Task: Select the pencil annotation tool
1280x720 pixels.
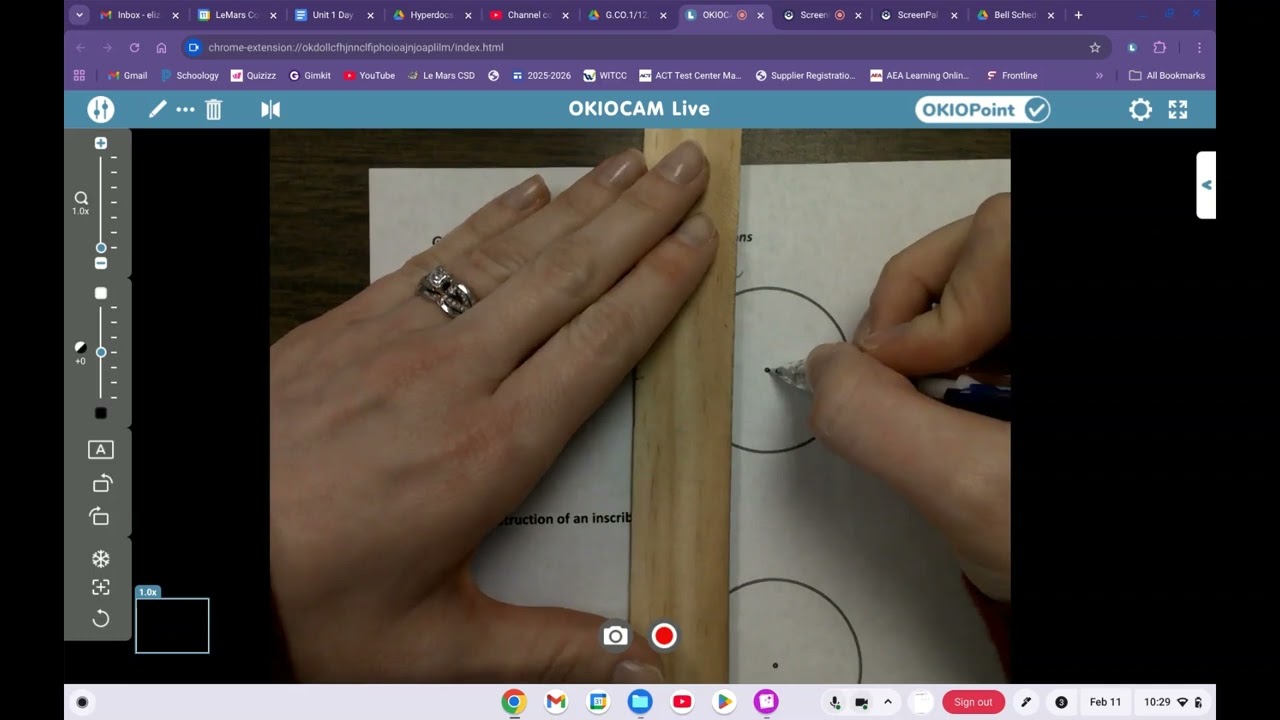Action: coord(157,109)
